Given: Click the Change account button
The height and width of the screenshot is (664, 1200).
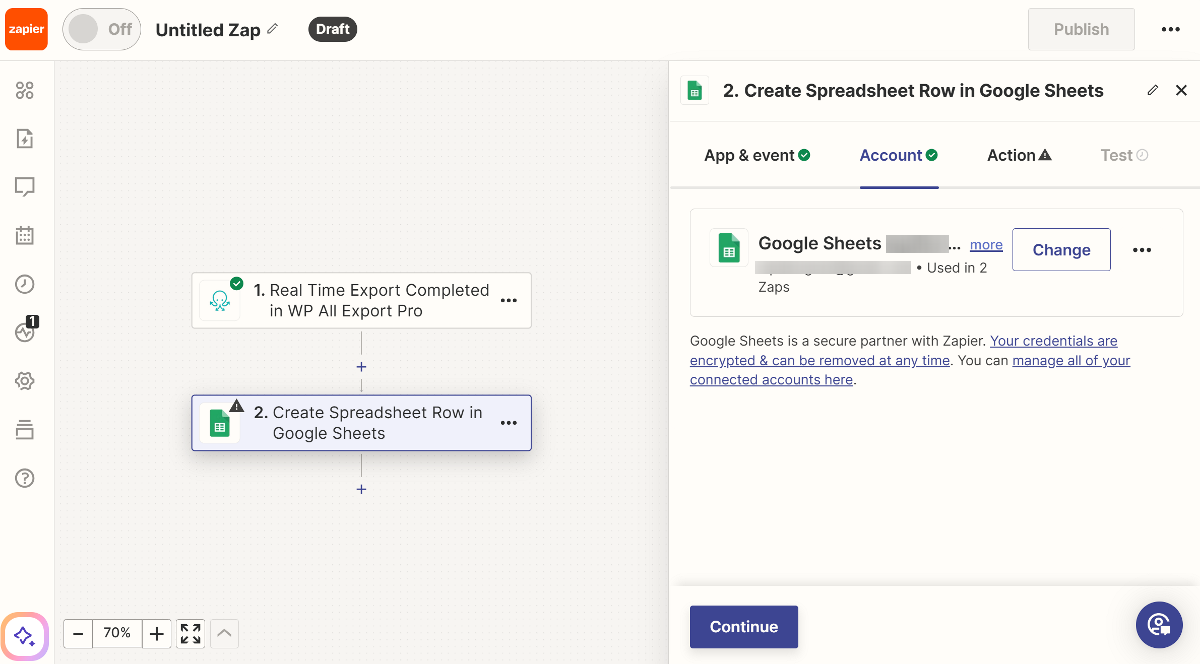Looking at the screenshot, I should pyautogui.click(x=1061, y=250).
